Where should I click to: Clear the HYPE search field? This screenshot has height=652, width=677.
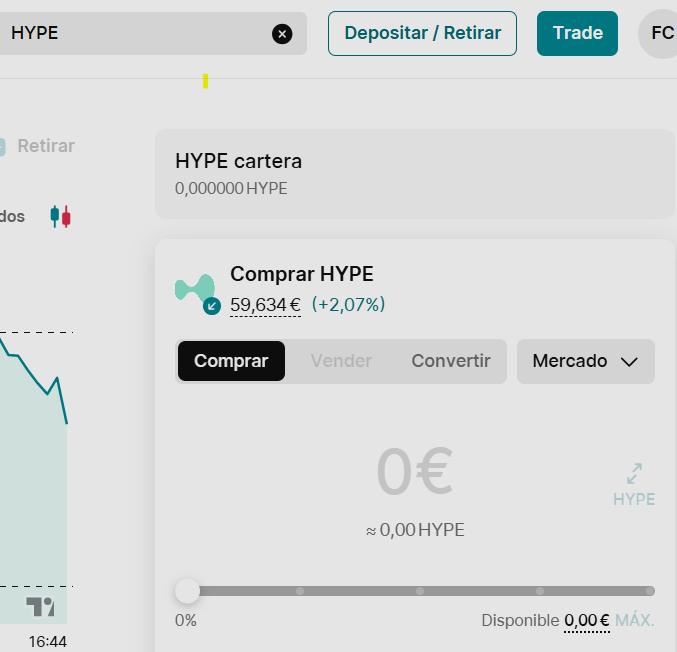(282, 34)
